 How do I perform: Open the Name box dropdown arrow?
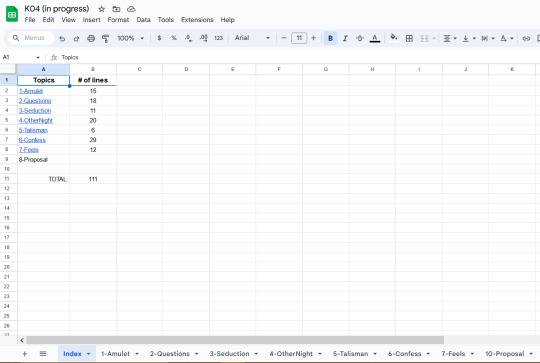tap(38, 58)
